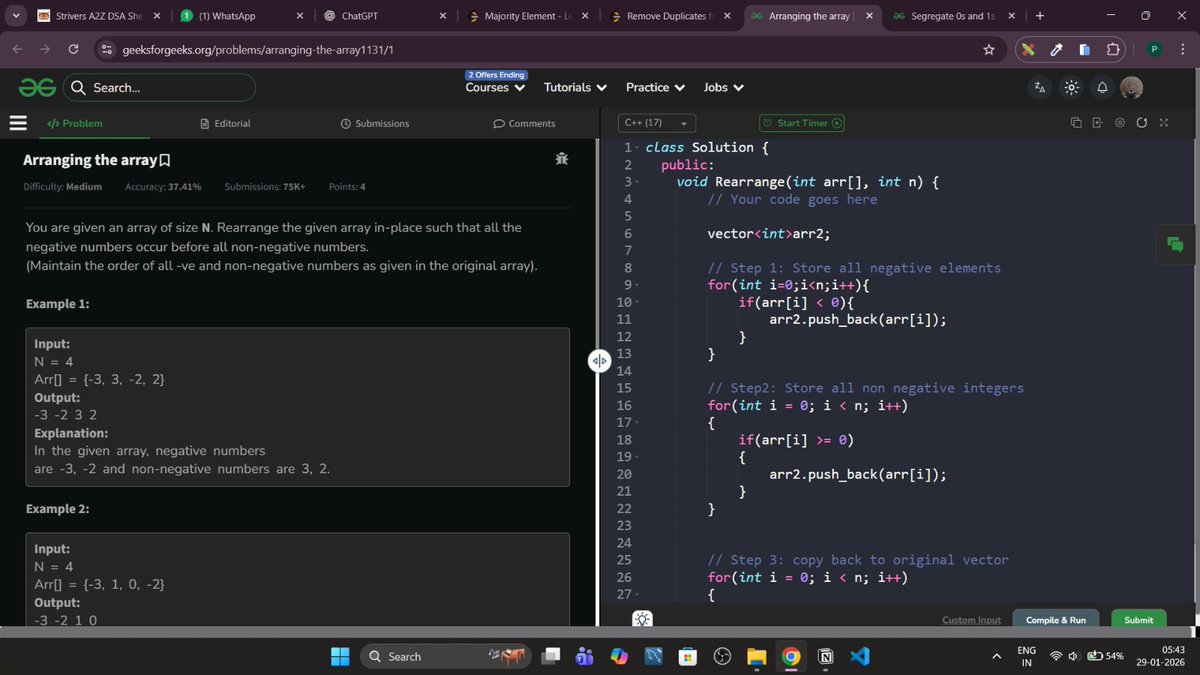Toggle light theme using sun icon

(1070, 87)
